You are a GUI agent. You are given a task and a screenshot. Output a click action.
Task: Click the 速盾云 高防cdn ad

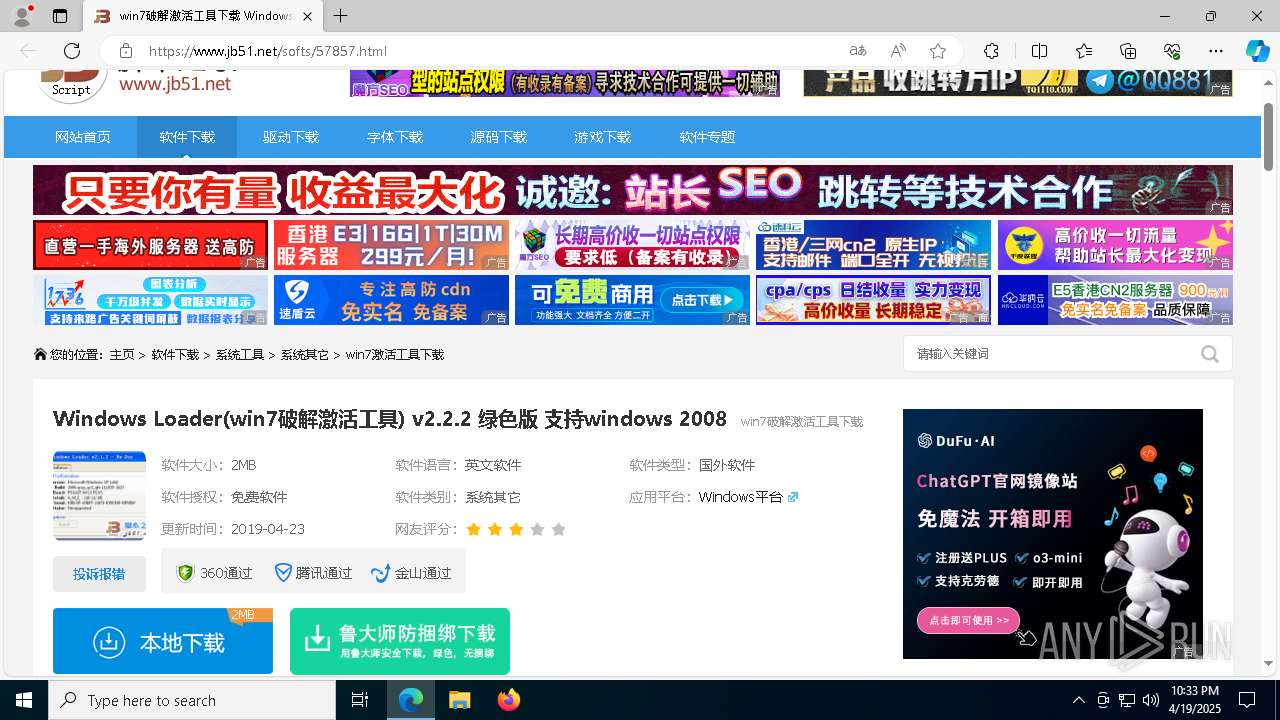click(x=391, y=300)
